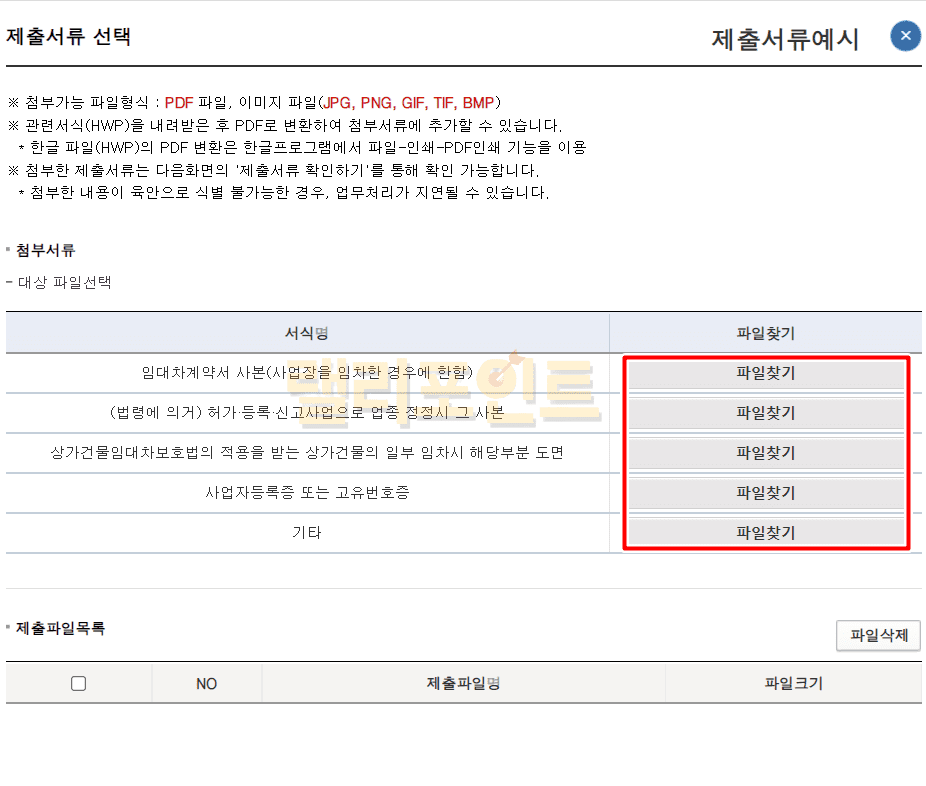This screenshot has height=786, width=926.
Task: Select the 임대차계약서 사본 row label
Action: point(307,373)
